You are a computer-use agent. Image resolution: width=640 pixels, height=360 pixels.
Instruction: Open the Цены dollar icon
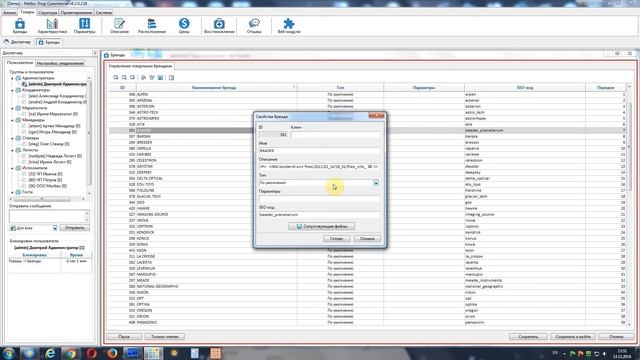pos(184,26)
